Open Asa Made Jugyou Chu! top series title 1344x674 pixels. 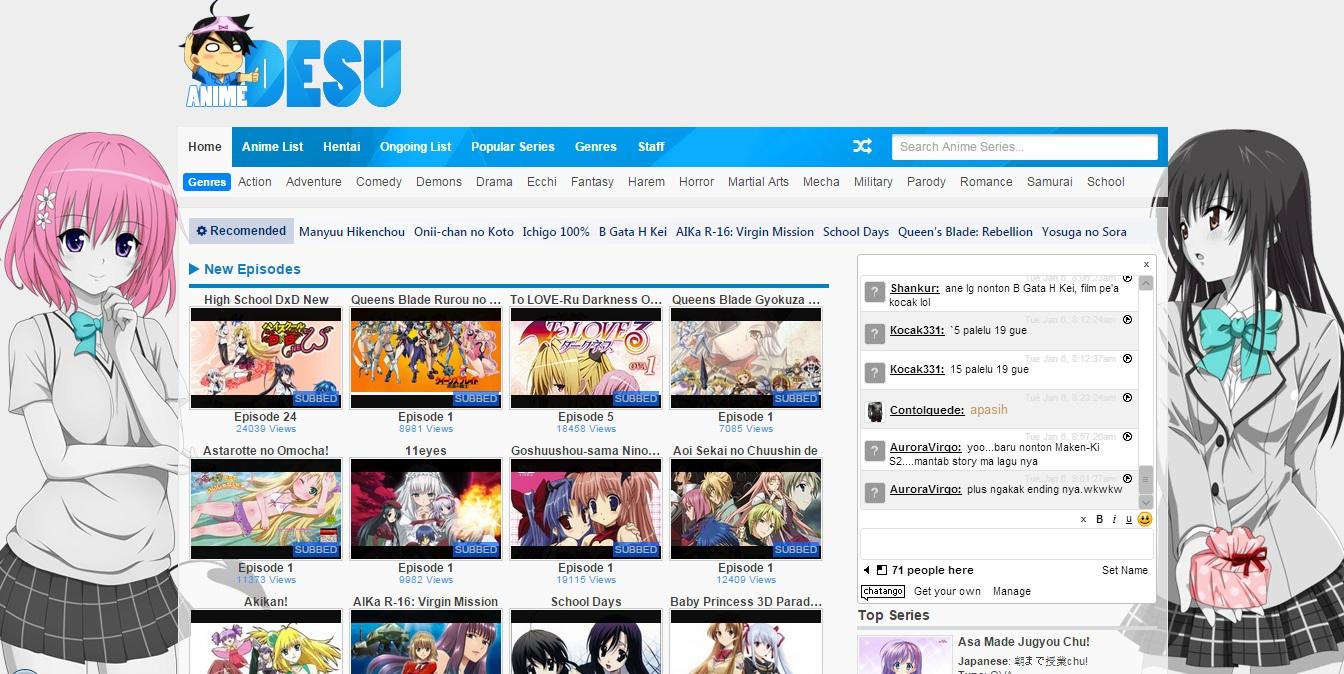pyautogui.click(x=1024, y=642)
